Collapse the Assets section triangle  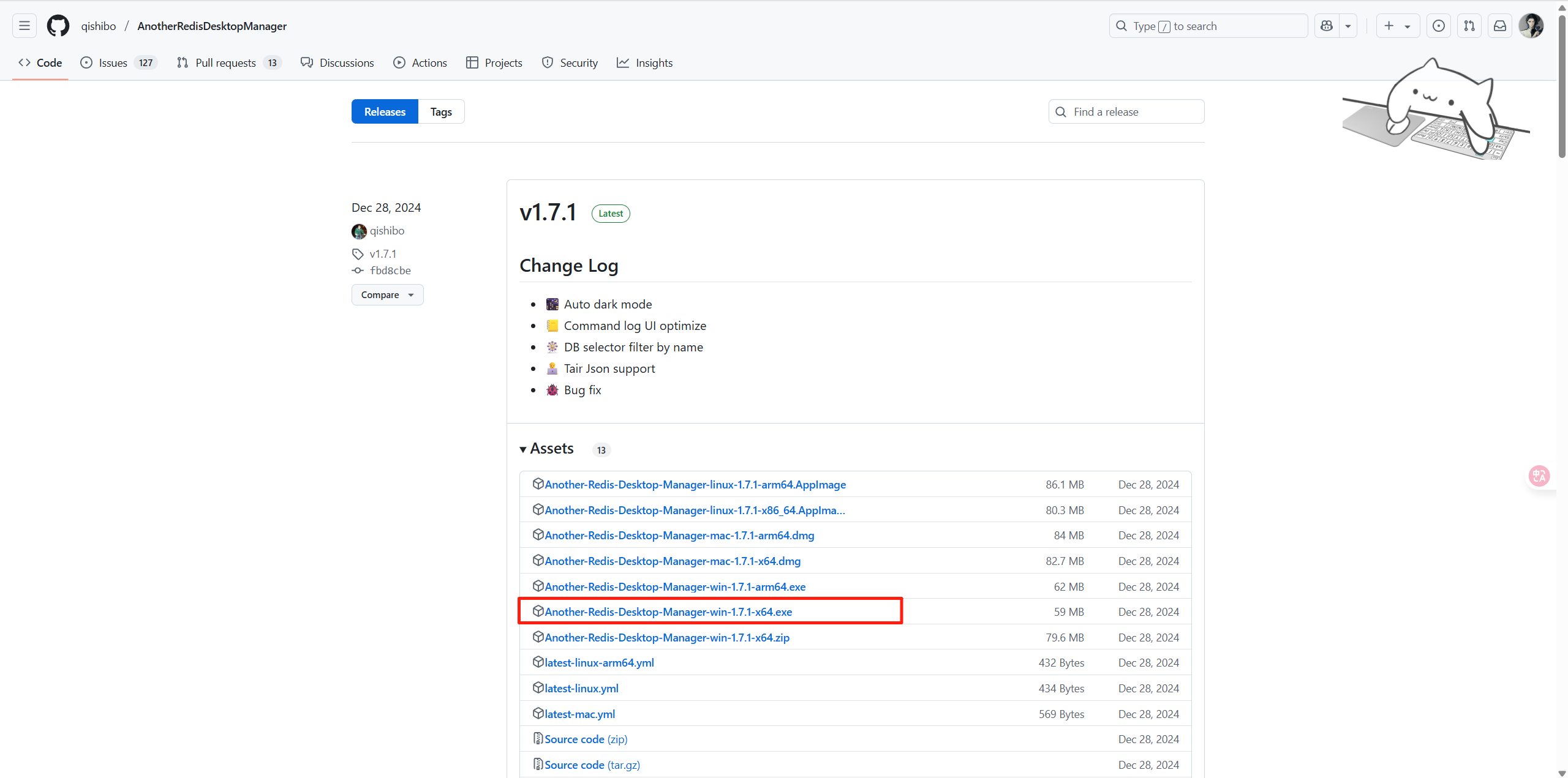pos(523,449)
